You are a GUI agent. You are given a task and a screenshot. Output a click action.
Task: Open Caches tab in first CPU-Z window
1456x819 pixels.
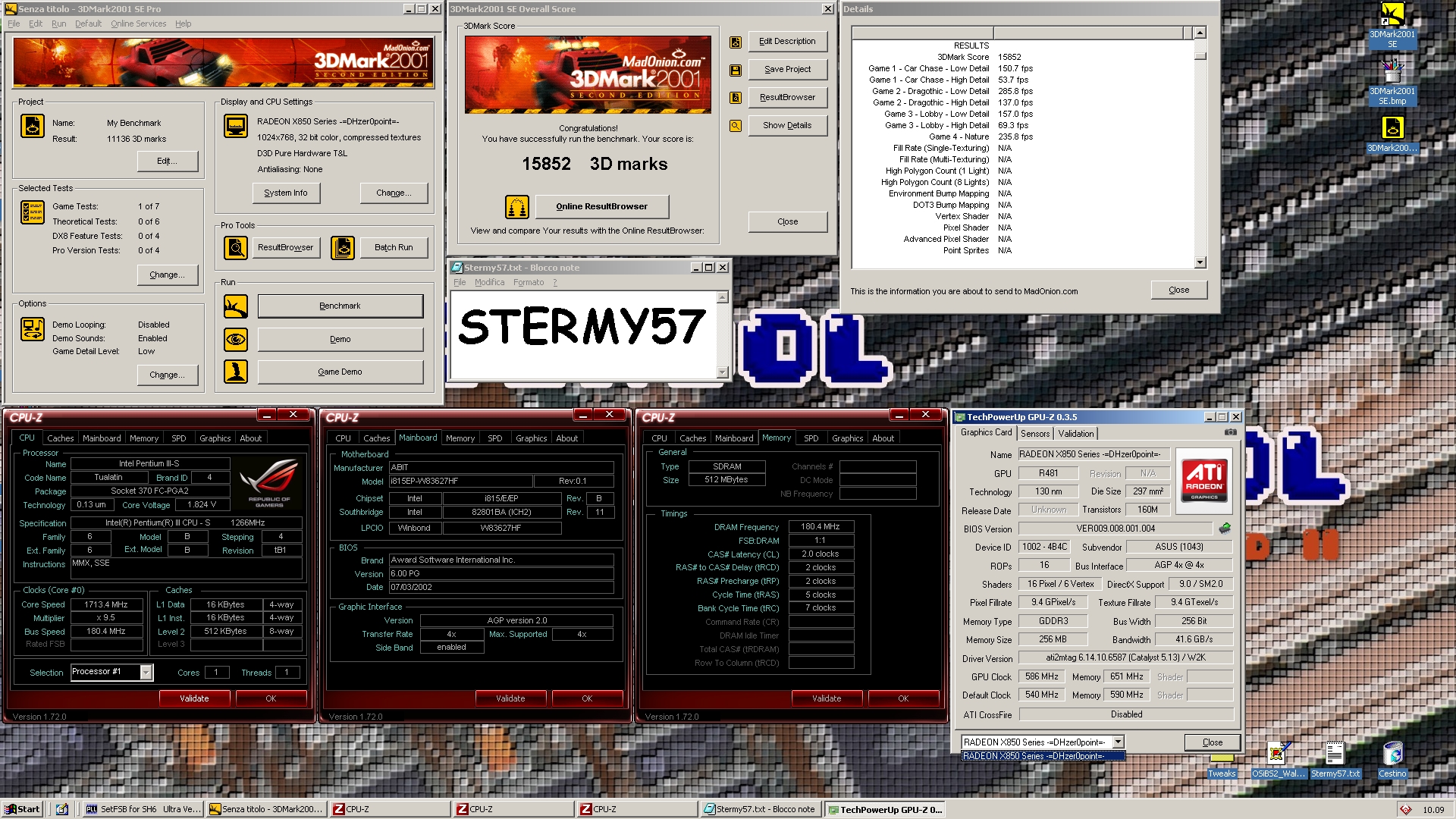pos(61,438)
